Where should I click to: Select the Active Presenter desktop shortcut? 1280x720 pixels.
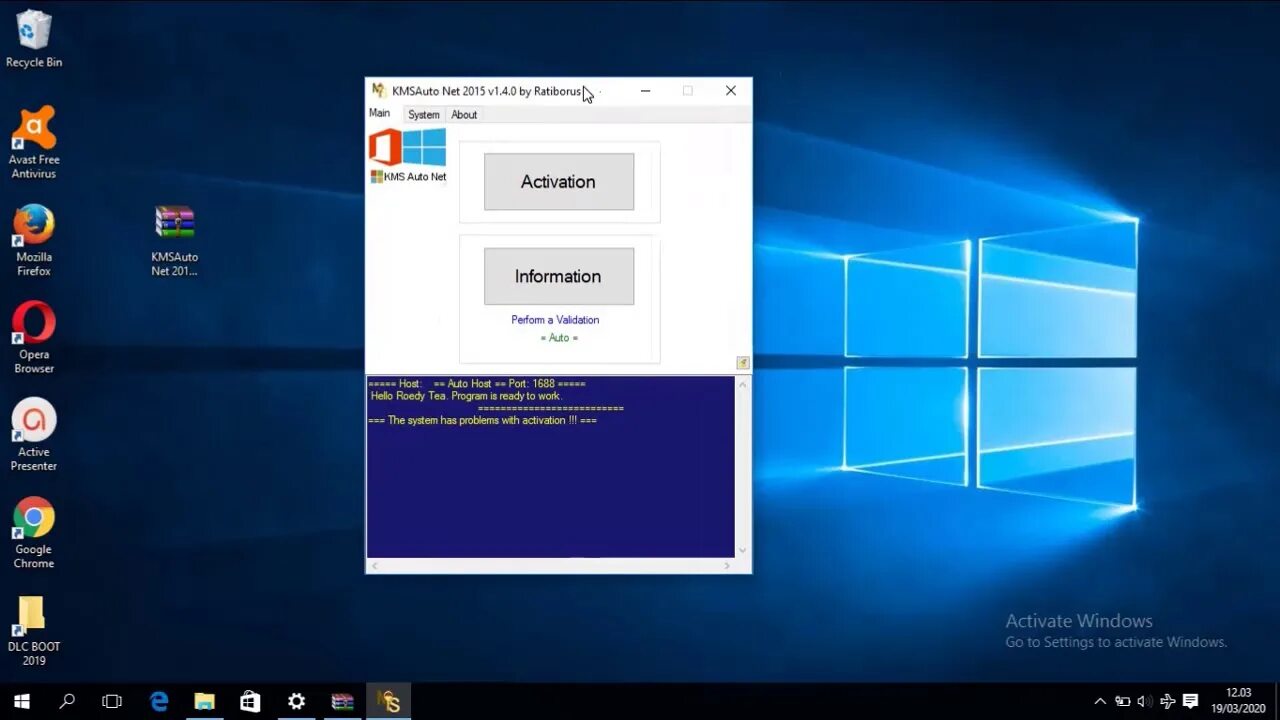pyautogui.click(x=34, y=435)
